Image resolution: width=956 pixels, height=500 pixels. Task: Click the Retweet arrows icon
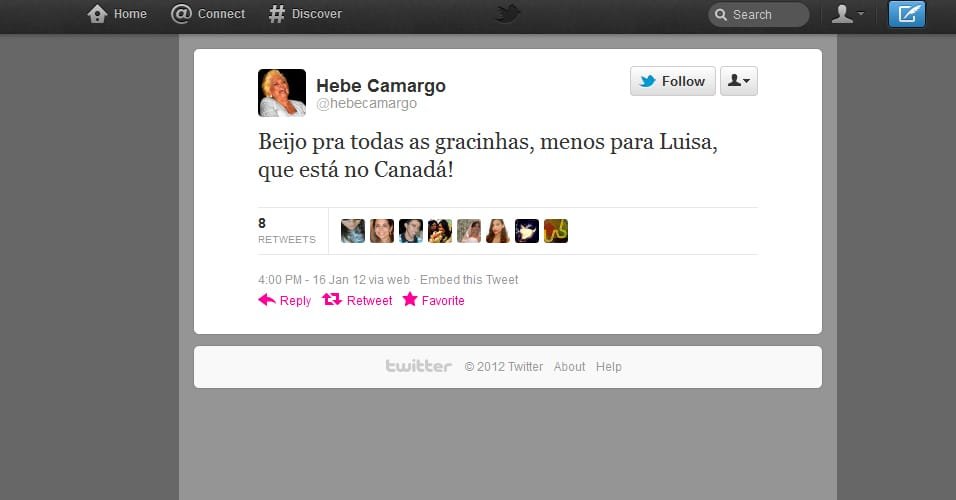(x=332, y=299)
